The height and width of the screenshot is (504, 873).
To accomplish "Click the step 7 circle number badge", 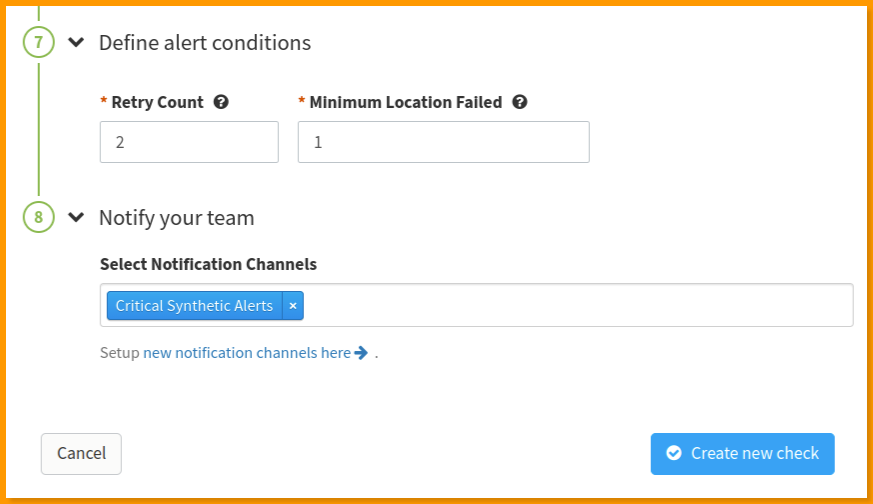I will 38,42.
